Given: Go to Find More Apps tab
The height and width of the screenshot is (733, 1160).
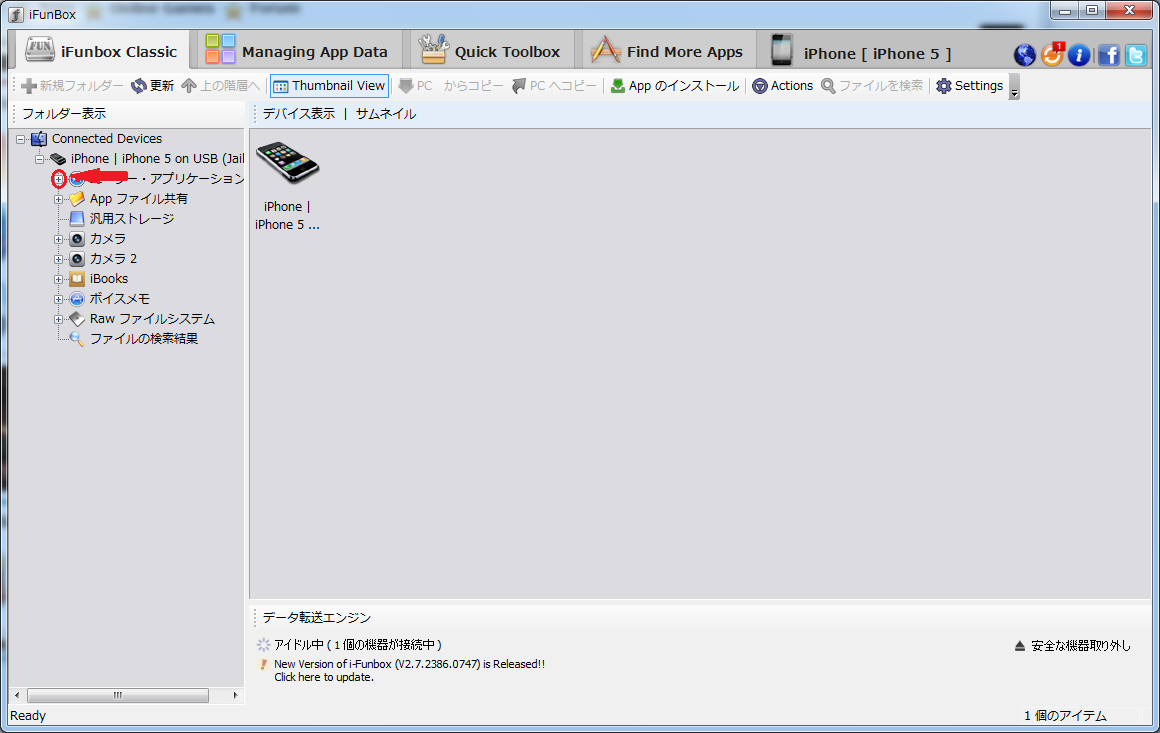Looking at the screenshot, I should 667,51.
